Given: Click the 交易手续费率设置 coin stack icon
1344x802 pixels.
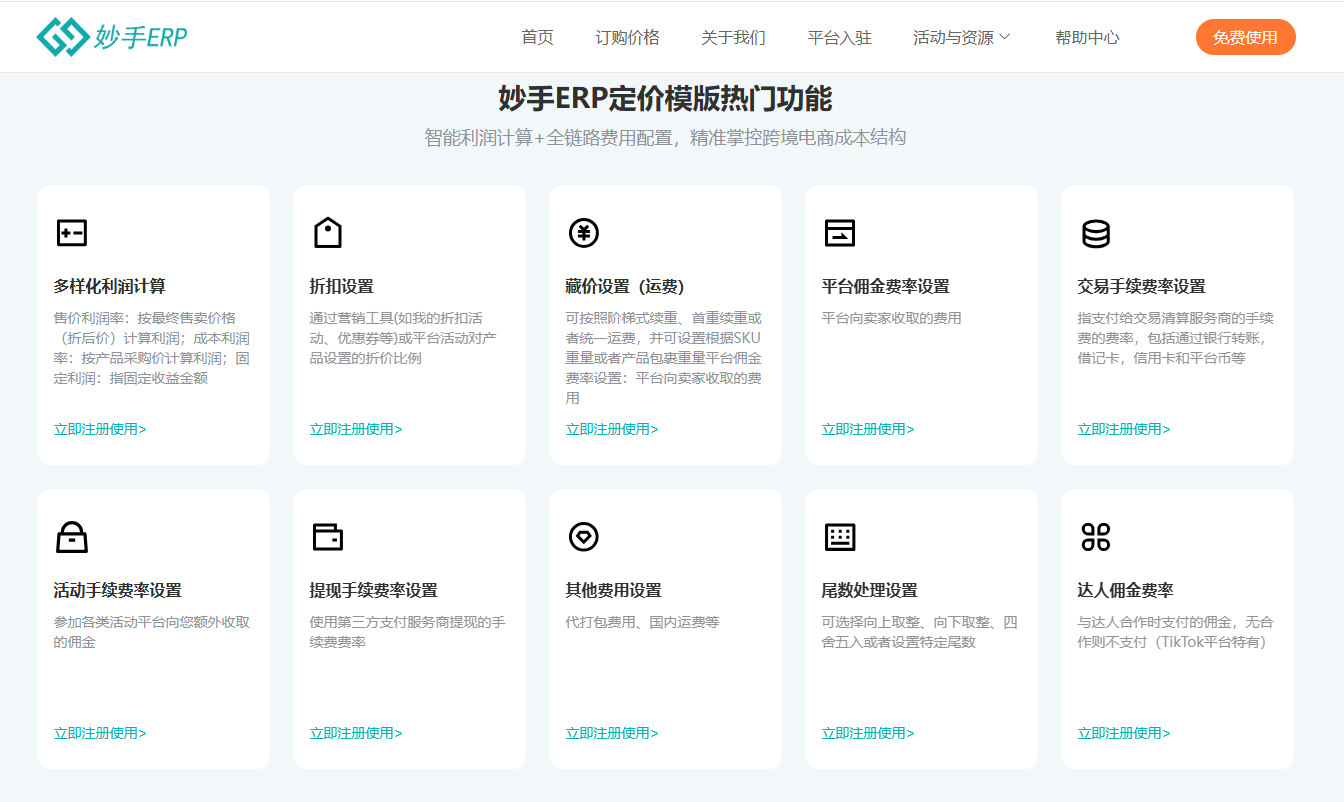Looking at the screenshot, I should click(x=1096, y=233).
